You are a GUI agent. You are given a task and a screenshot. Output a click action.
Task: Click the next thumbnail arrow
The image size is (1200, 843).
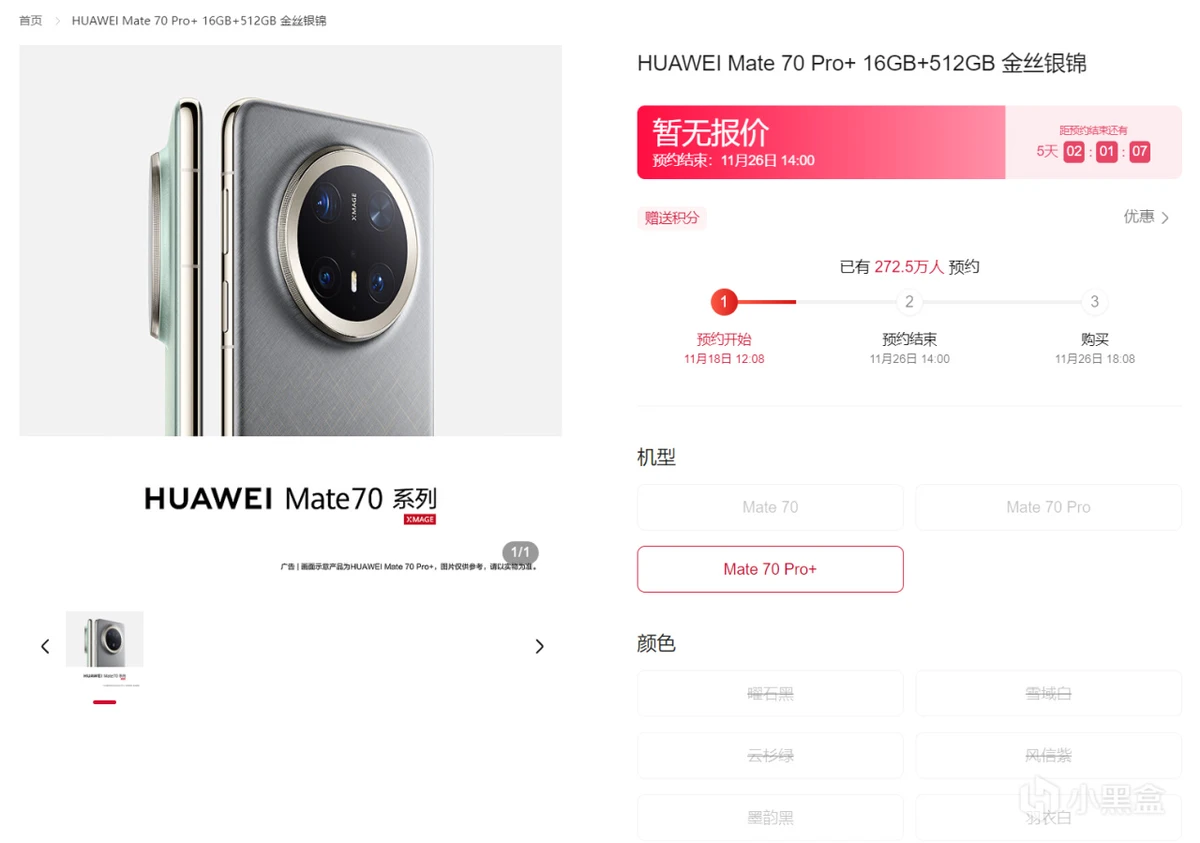(x=539, y=647)
